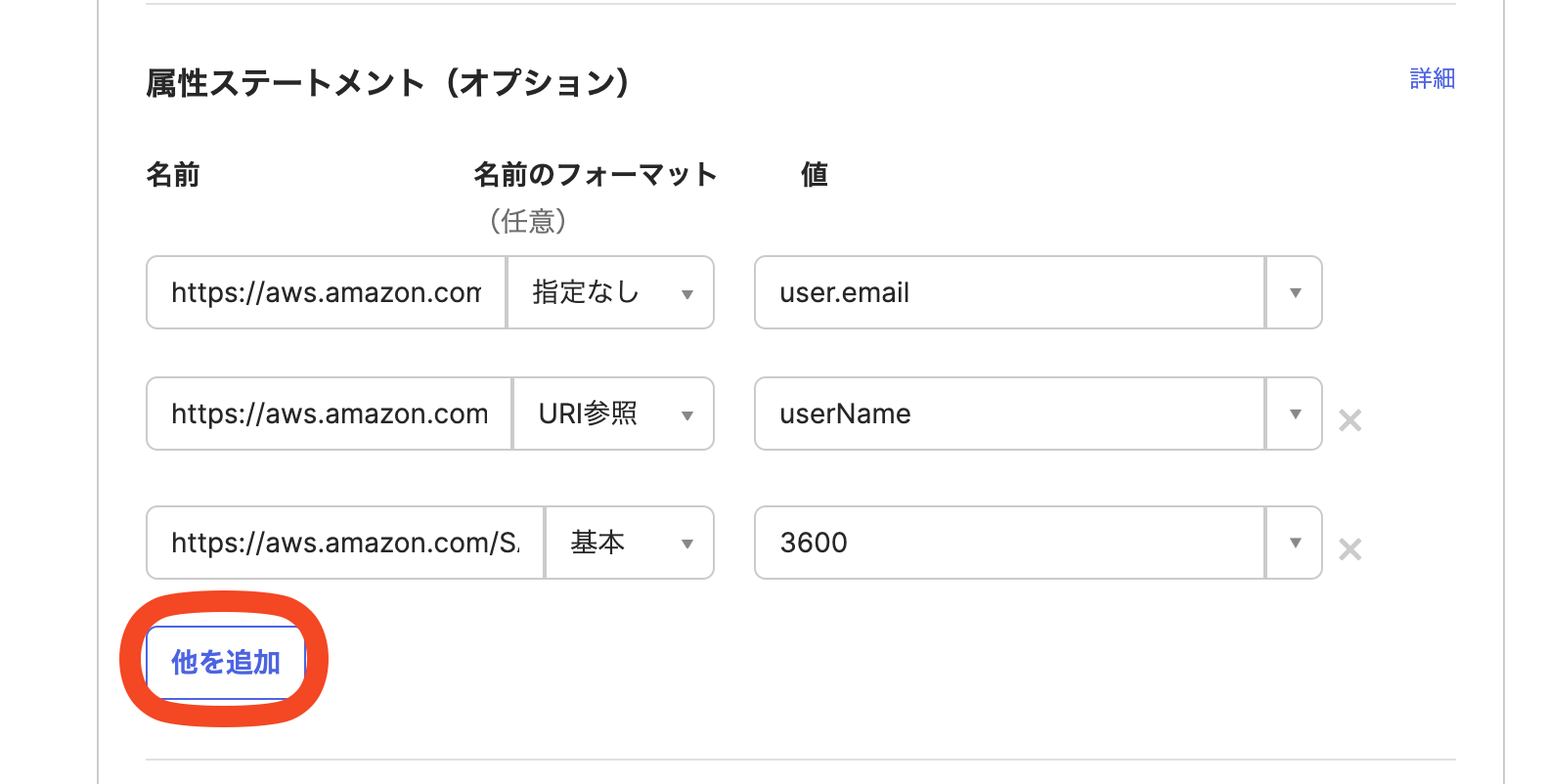Expand the 3600 value dropdown arrow

pos(1295,543)
